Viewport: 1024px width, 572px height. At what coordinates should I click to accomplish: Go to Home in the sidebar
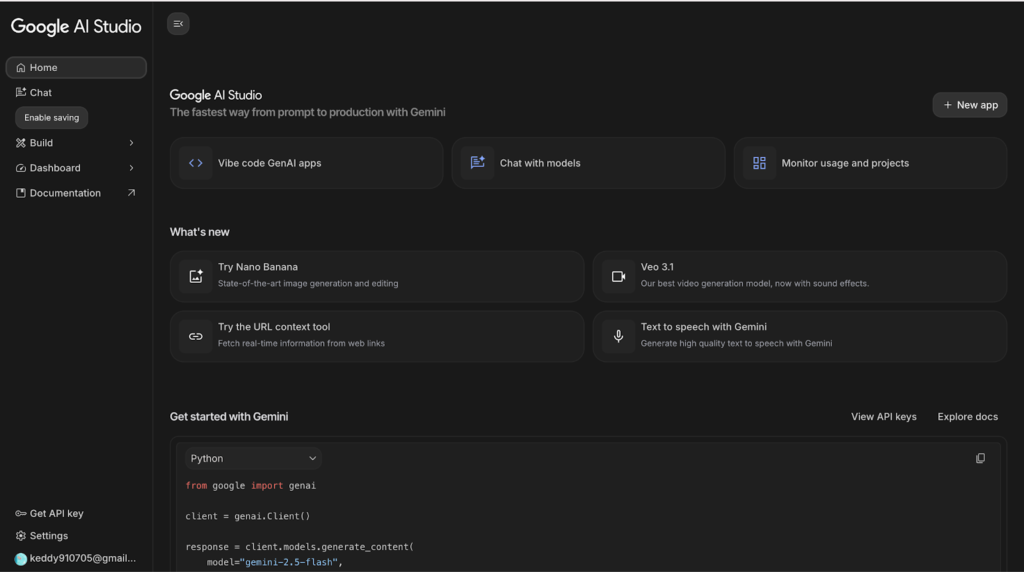click(76, 68)
